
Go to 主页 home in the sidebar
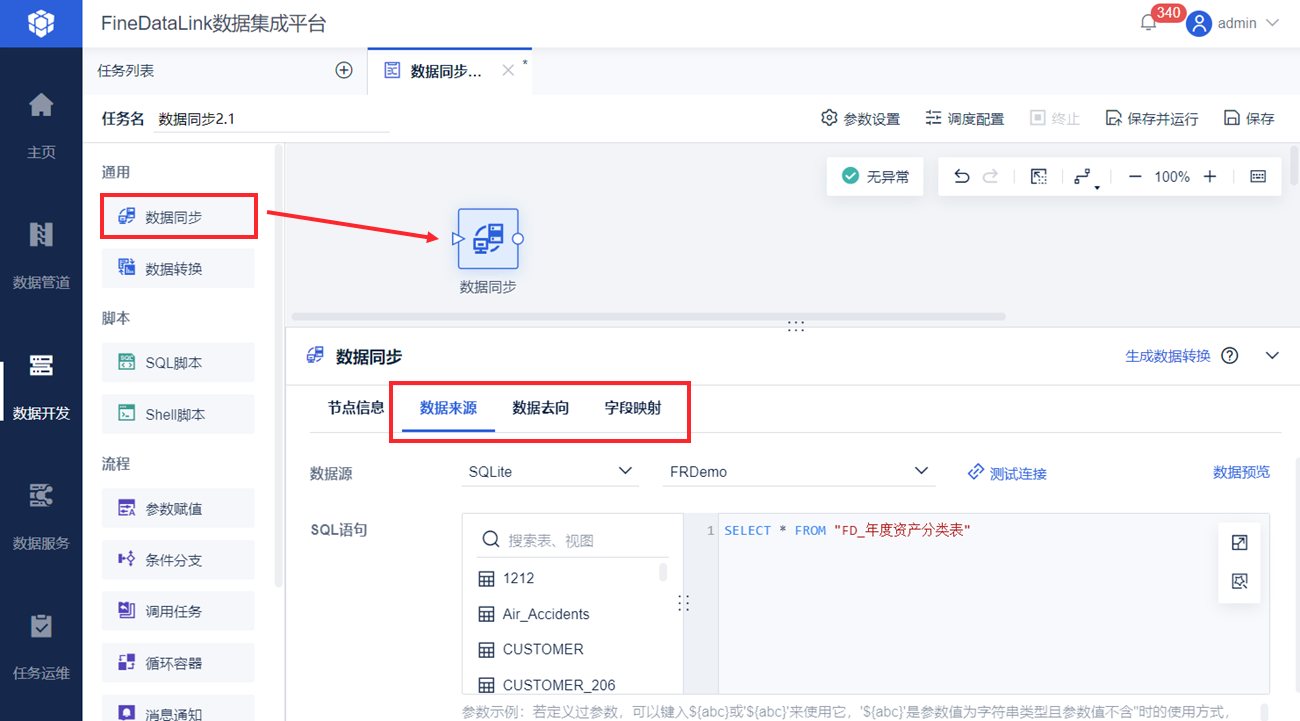tap(41, 125)
